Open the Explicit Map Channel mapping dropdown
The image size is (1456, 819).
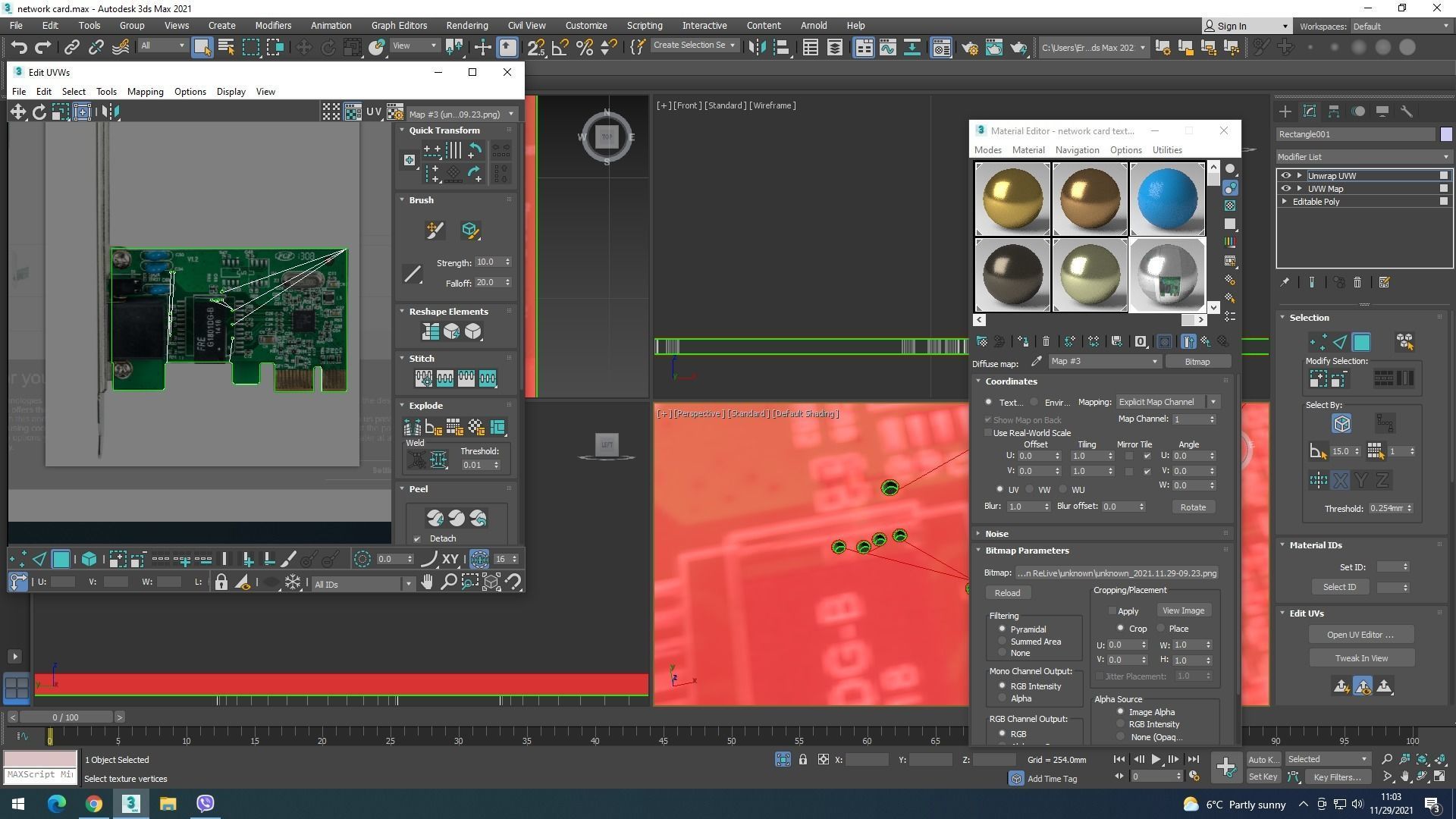coord(1167,402)
